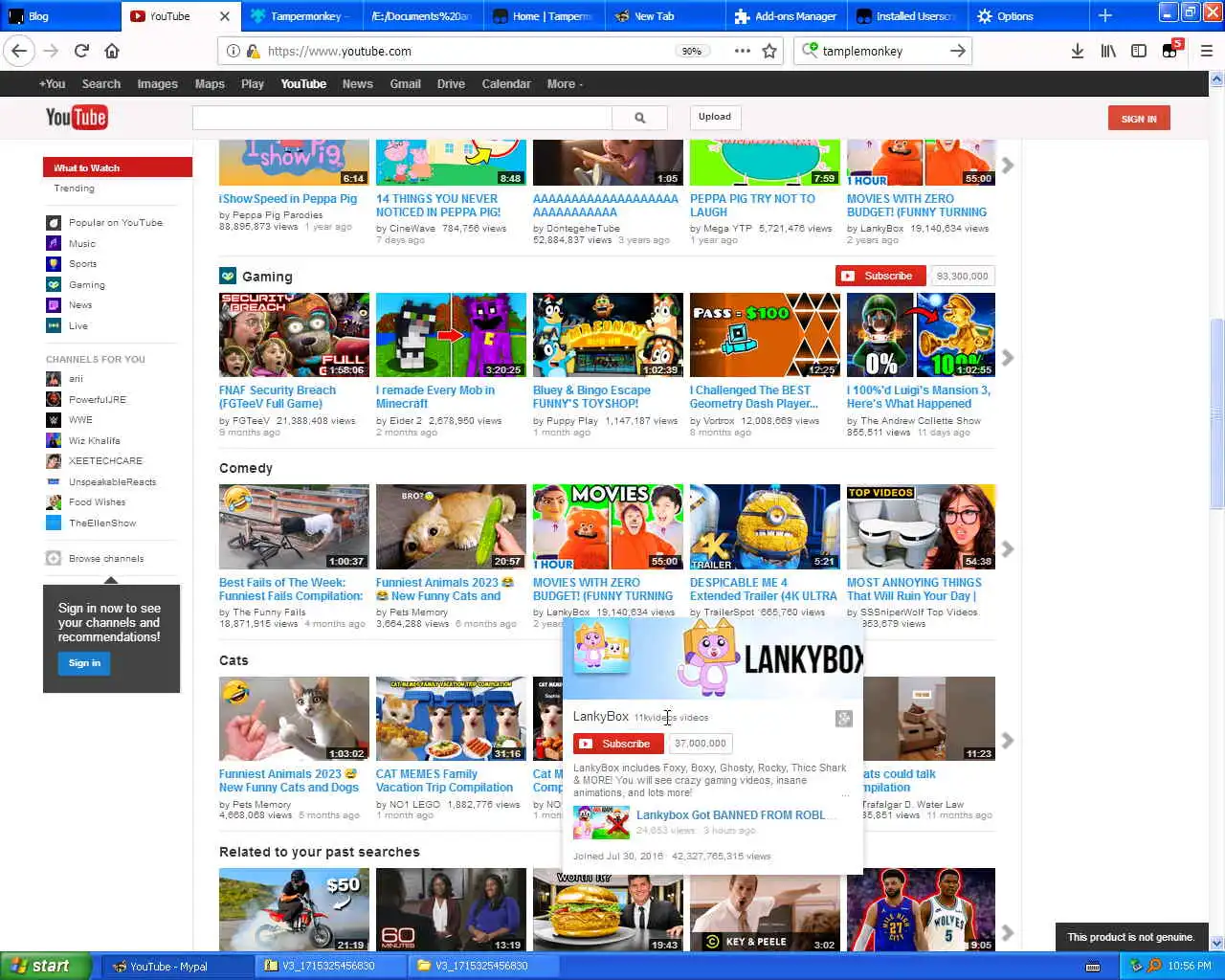Image resolution: width=1225 pixels, height=980 pixels.
Task: Open the browser hamburger menu
Action: point(1206,51)
